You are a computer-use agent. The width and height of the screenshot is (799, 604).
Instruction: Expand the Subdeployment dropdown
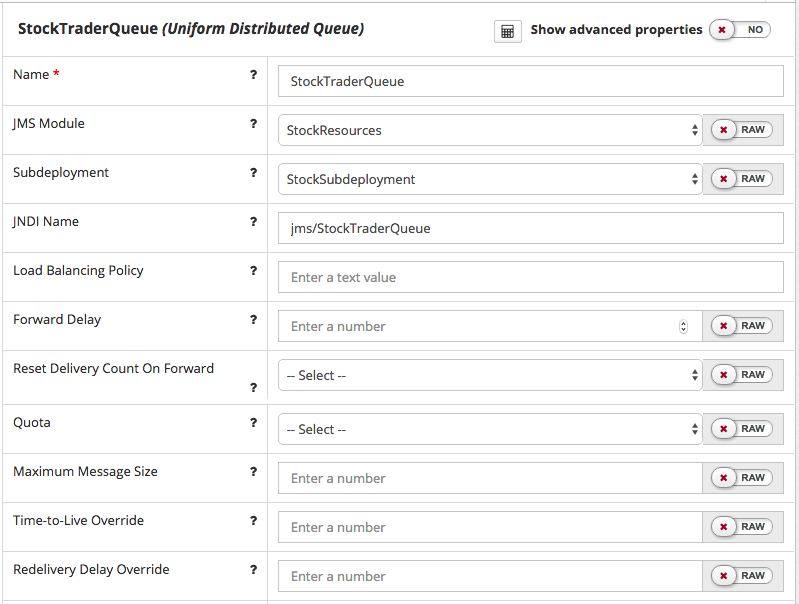pyautogui.click(x=490, y=179)
